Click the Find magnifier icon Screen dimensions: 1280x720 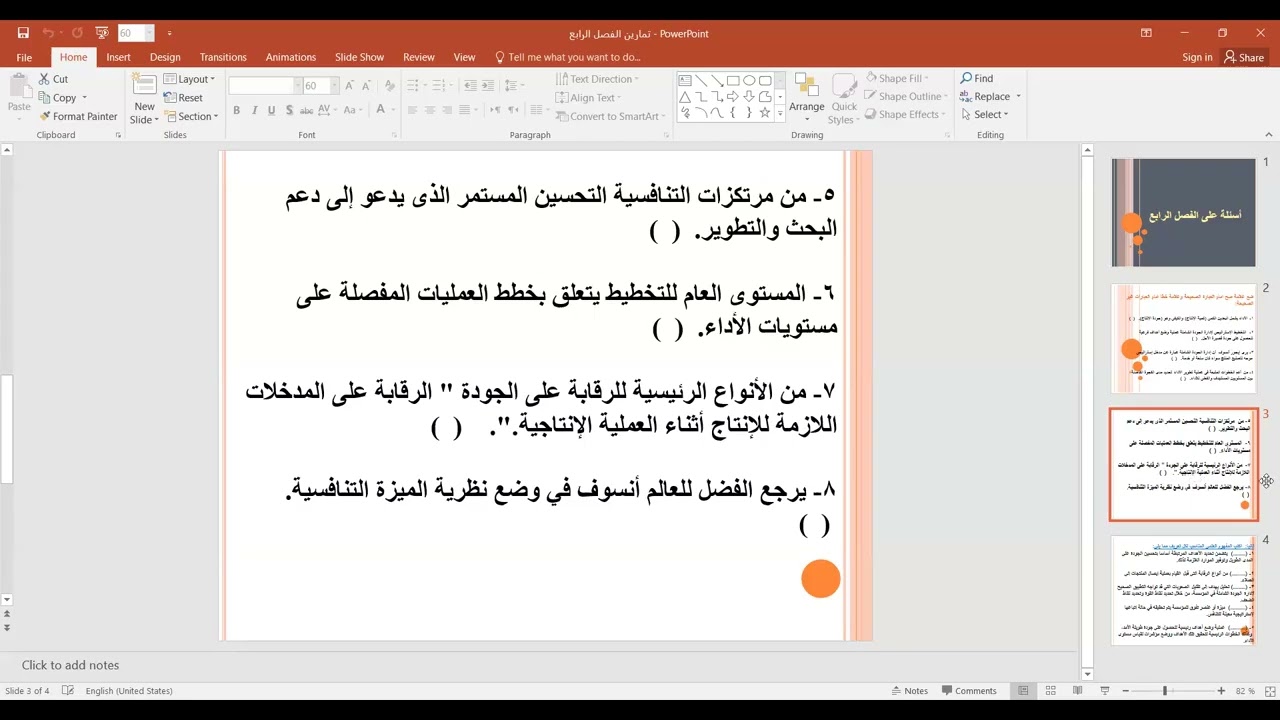[966, 78]
